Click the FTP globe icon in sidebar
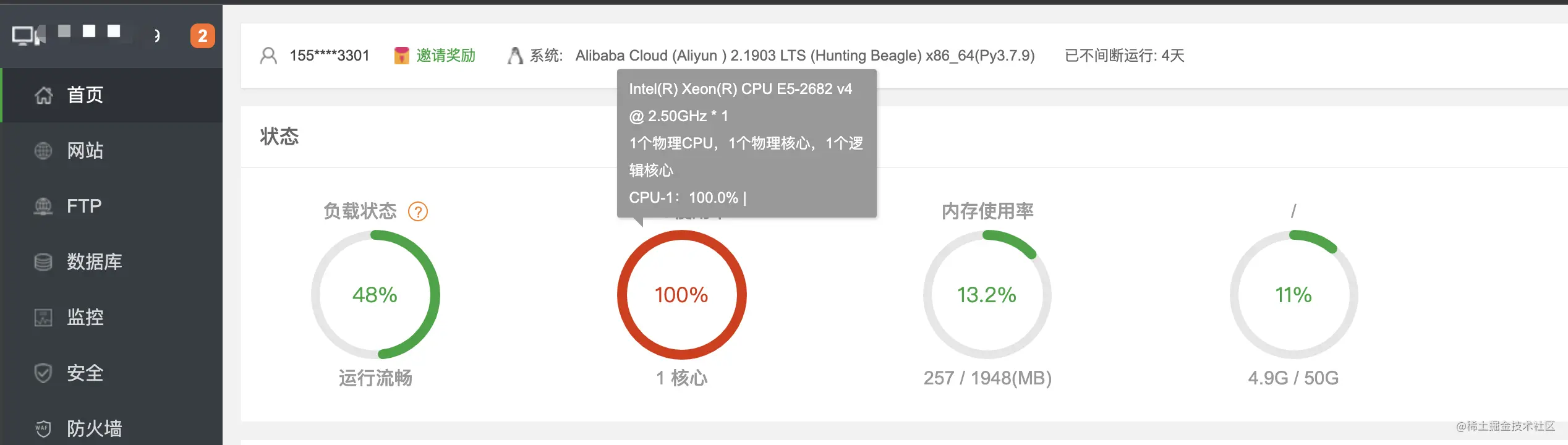This screenshot has height=445, width=1568. (43, 206)
